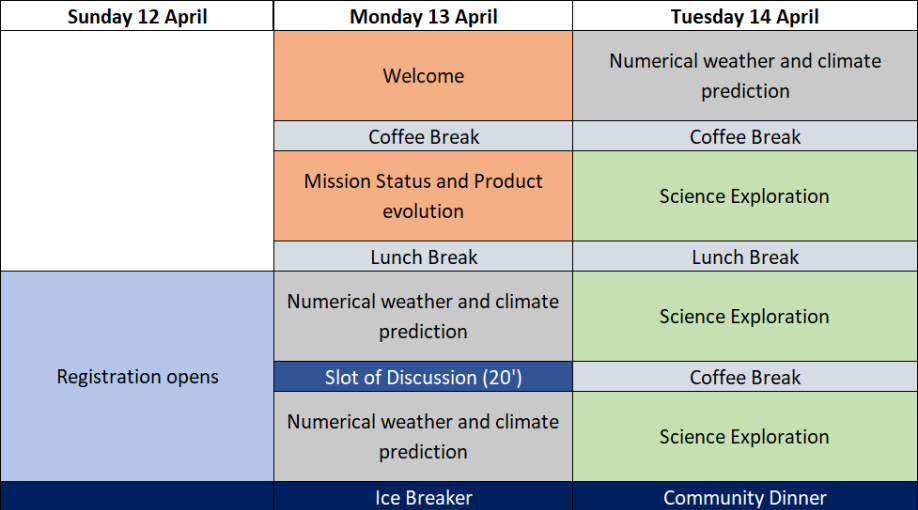Click the orange Welcome session cell

423,76
